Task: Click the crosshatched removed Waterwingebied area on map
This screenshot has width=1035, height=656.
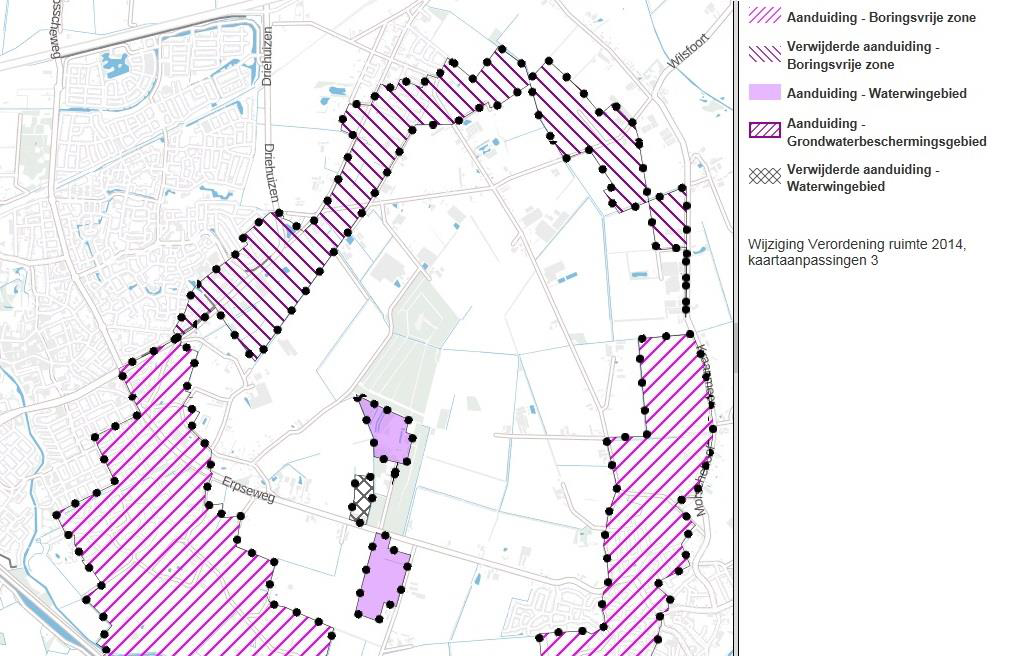Action: [362, 498]
